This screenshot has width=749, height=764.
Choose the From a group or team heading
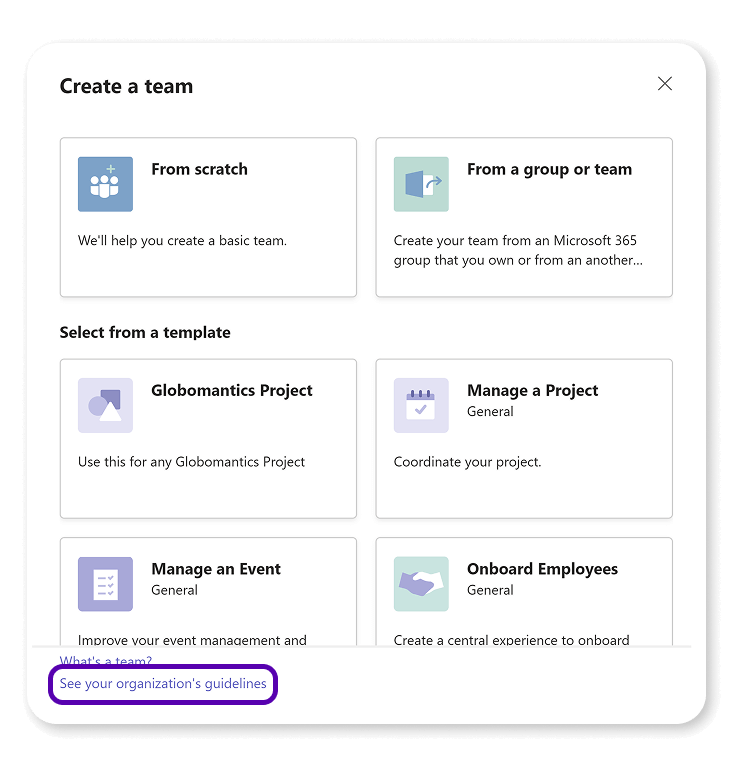tap(549, 169)
